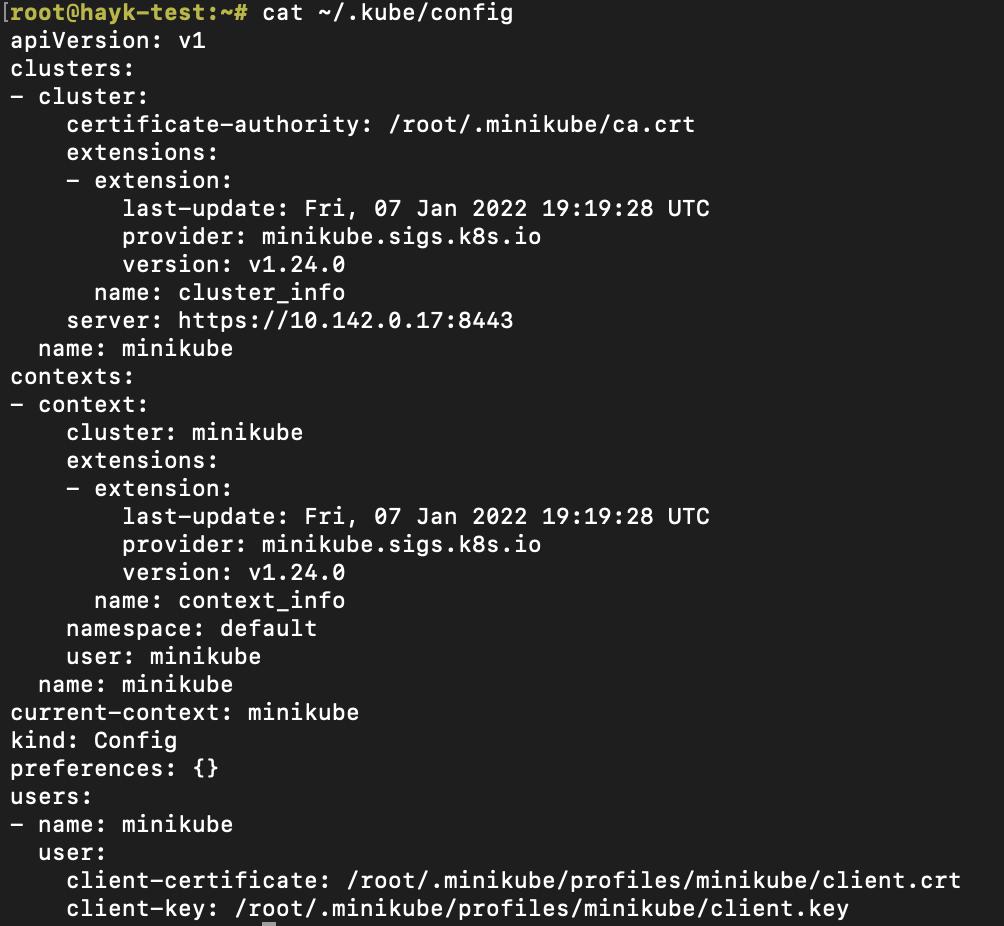The width and height of the screenshot is (1004, 926).
Task: Click the "cluster: minikube" line
Action: [x=184, y=433]
